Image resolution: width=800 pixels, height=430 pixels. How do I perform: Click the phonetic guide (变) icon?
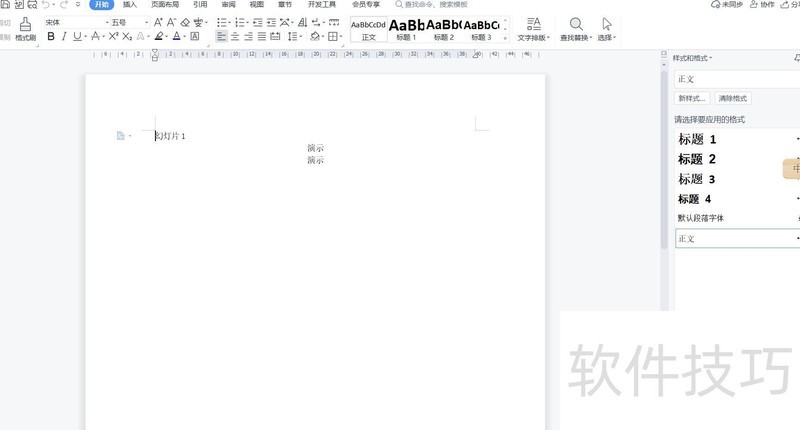click(198, 22)
